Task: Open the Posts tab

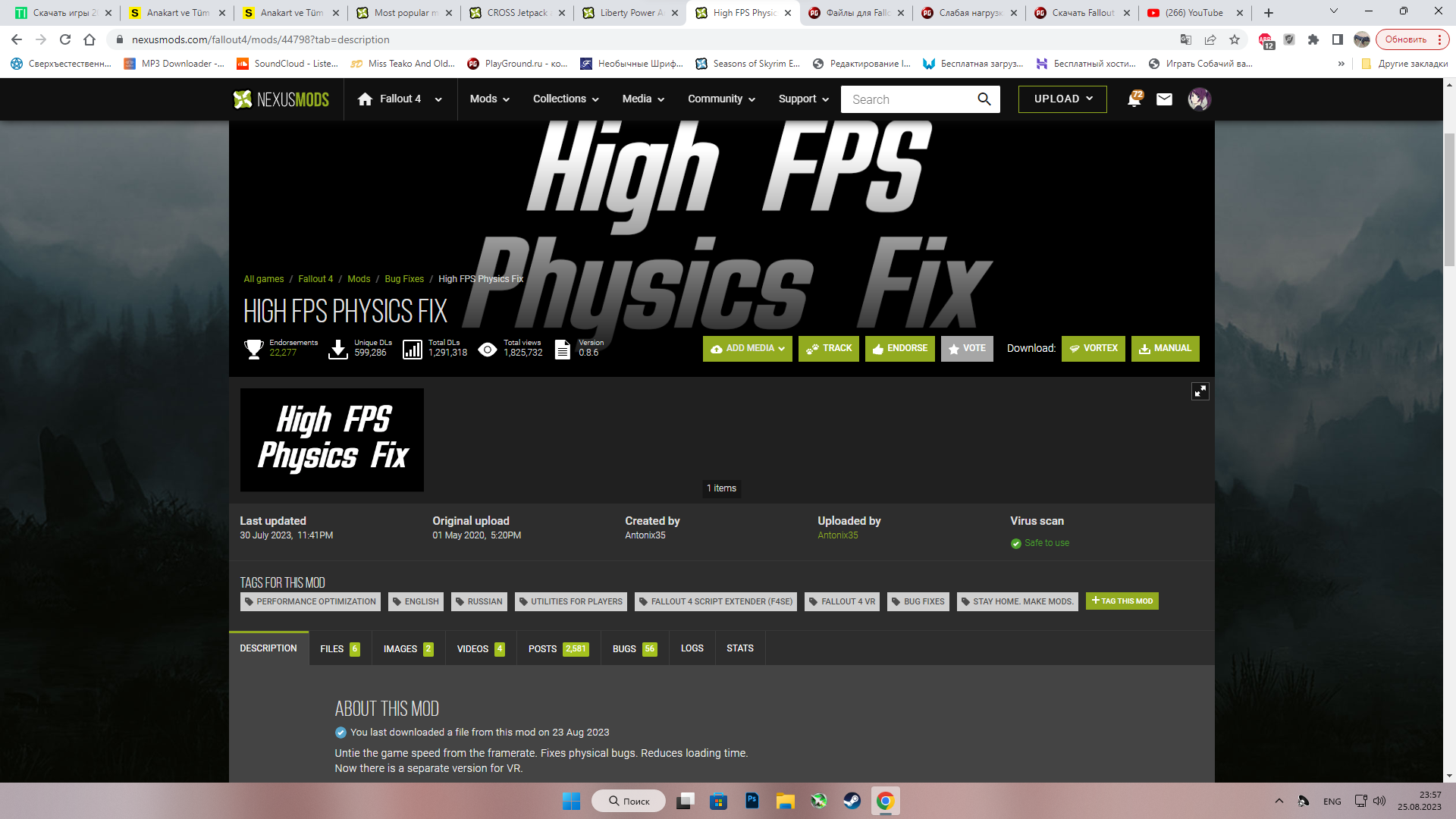Action: [557, 649]
